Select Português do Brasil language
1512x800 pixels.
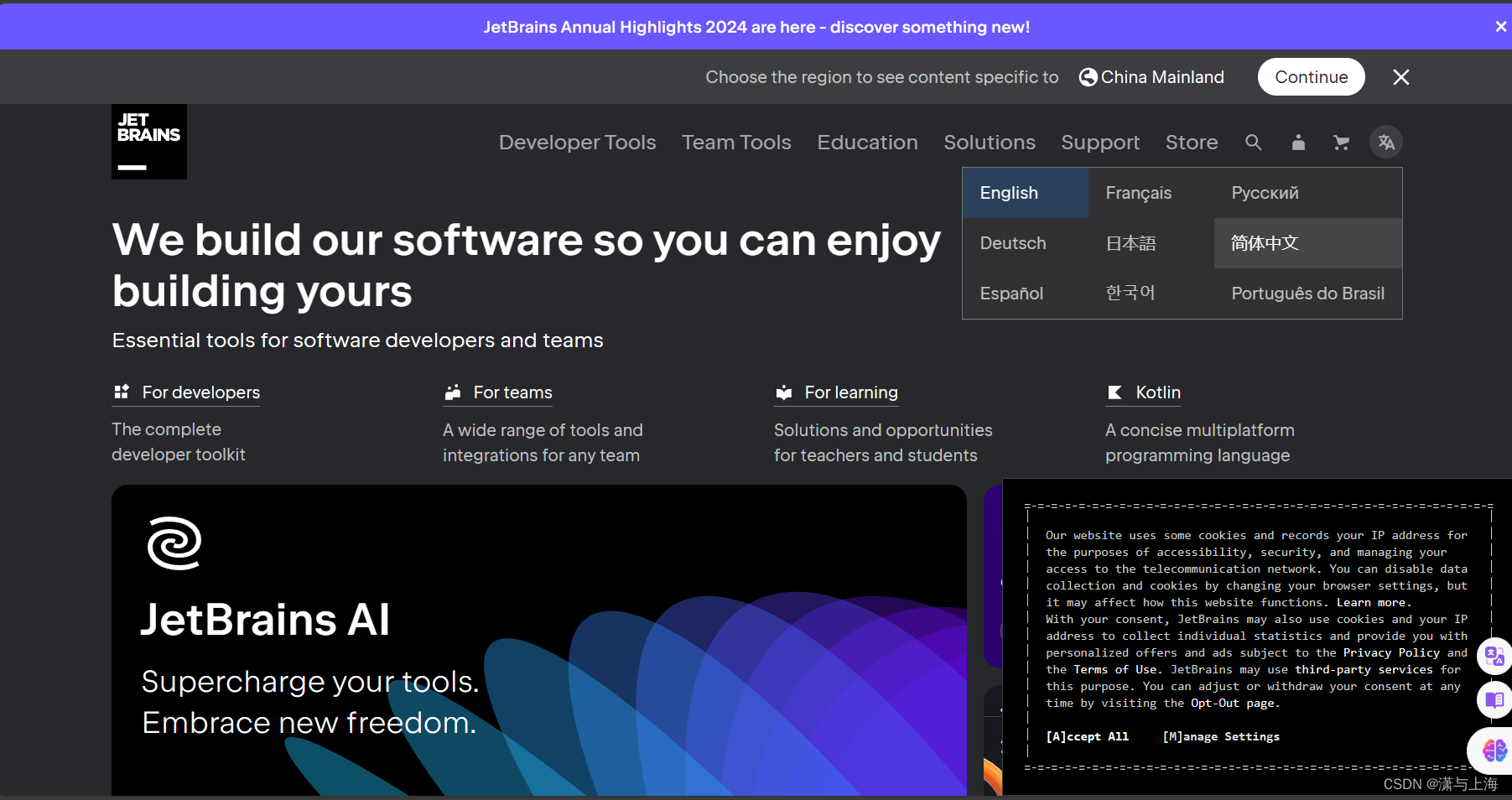[x=1308, y=294]
